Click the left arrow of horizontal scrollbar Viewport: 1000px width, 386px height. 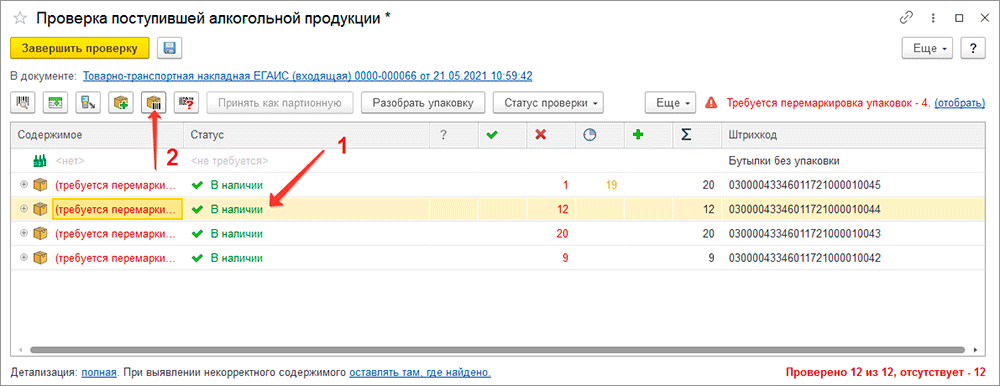point(19,350)
